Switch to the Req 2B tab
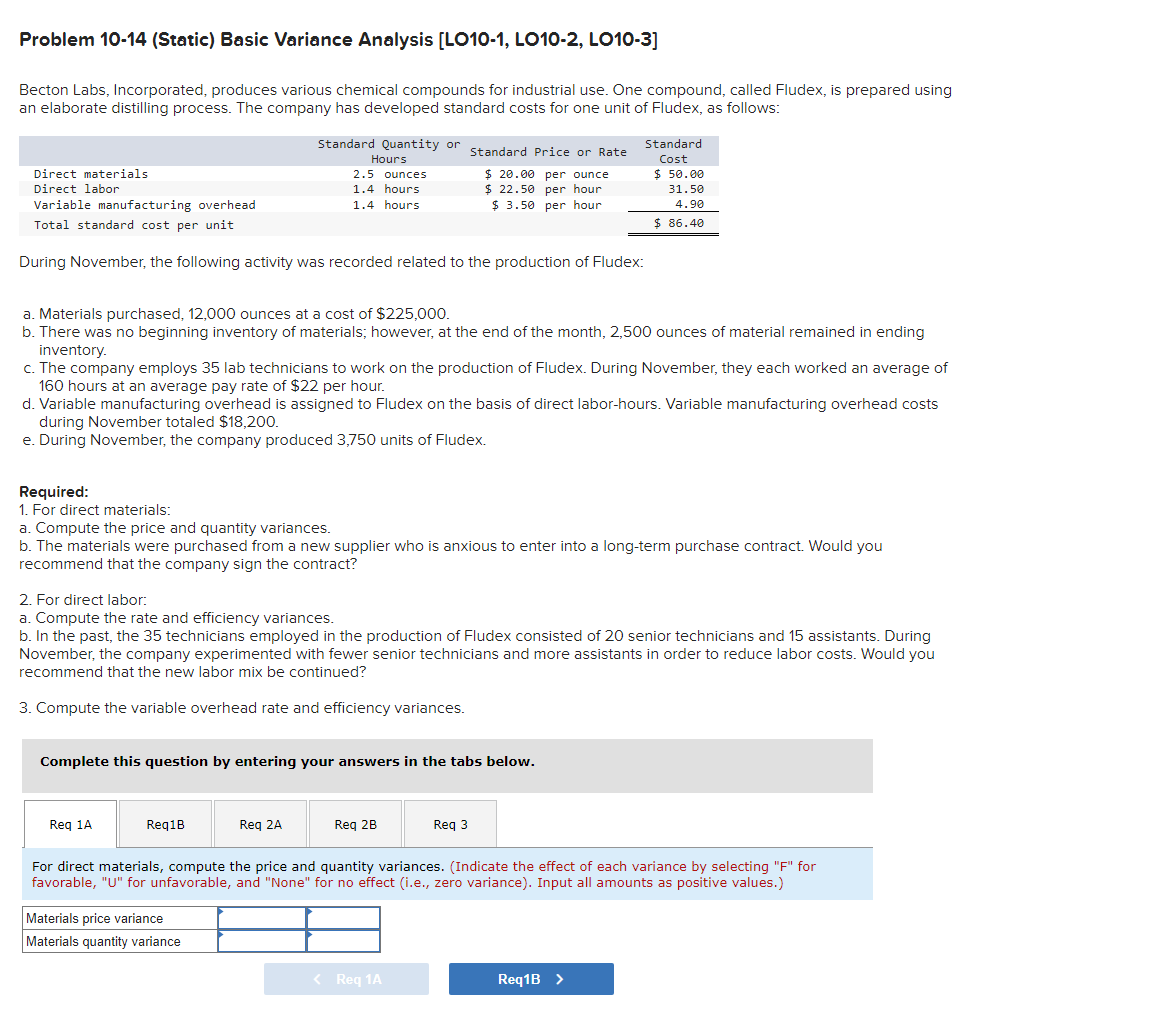Viewport: 1167px width, 1029px height. click(x=356, y=823)
